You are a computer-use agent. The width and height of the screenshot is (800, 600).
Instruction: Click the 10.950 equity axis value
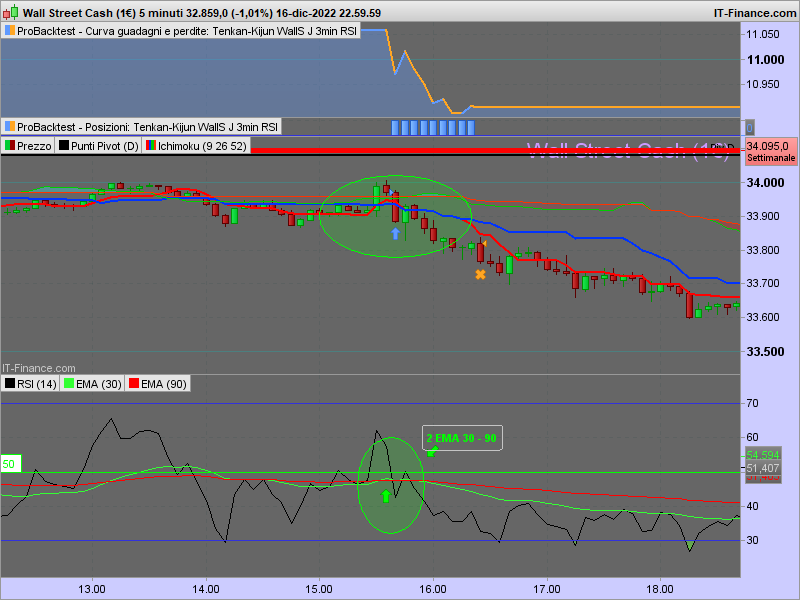763,84
